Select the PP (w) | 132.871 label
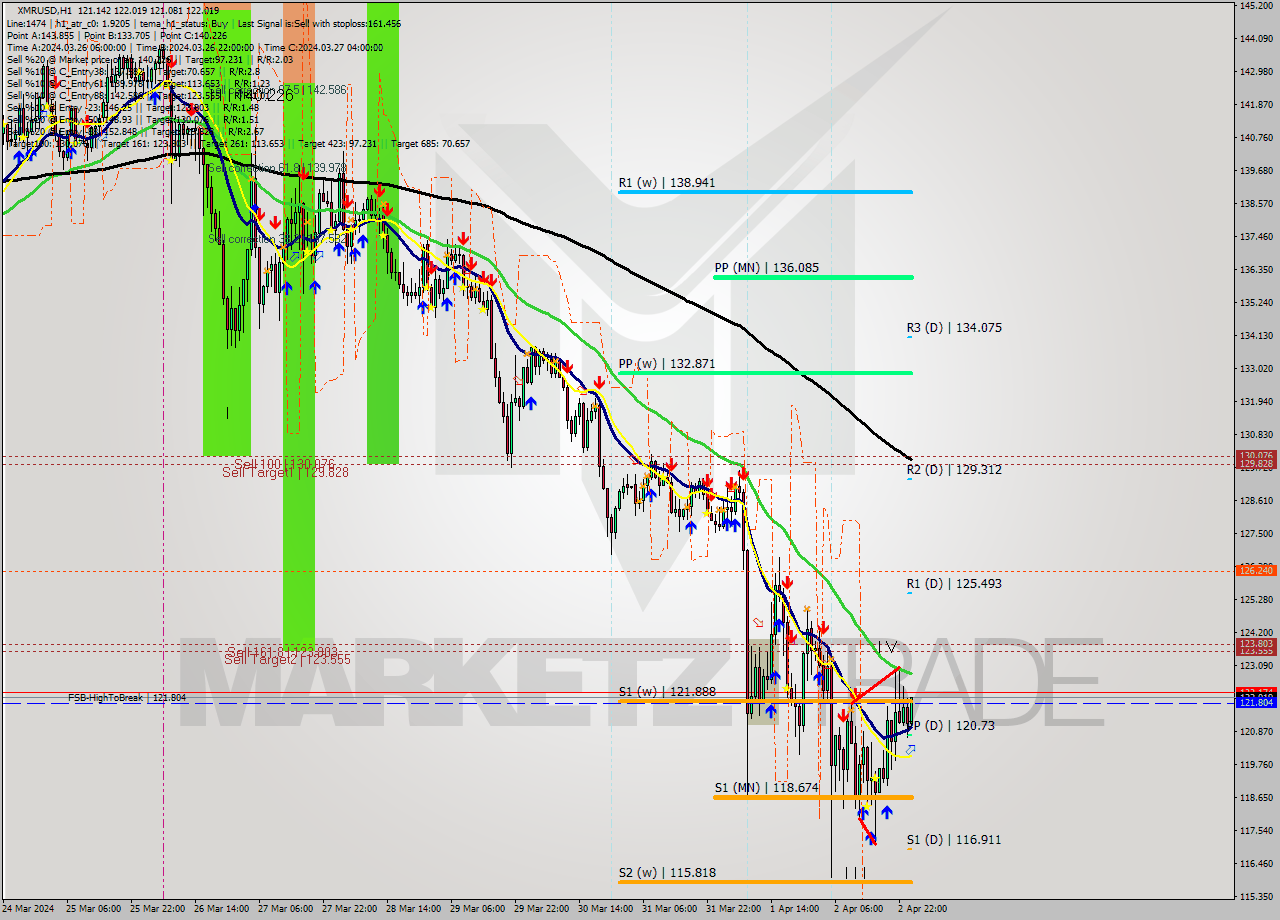This screenshot has width=1280, height=920. click(x=667, y=364)
